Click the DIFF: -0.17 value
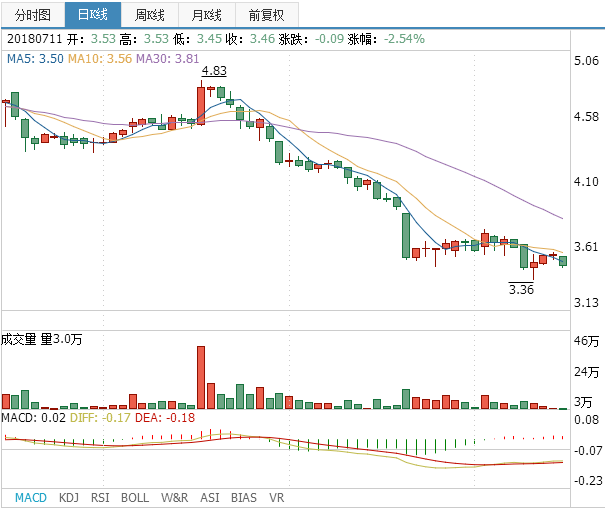The height and width of the screenshot is (511, 605). coord(100,418)
